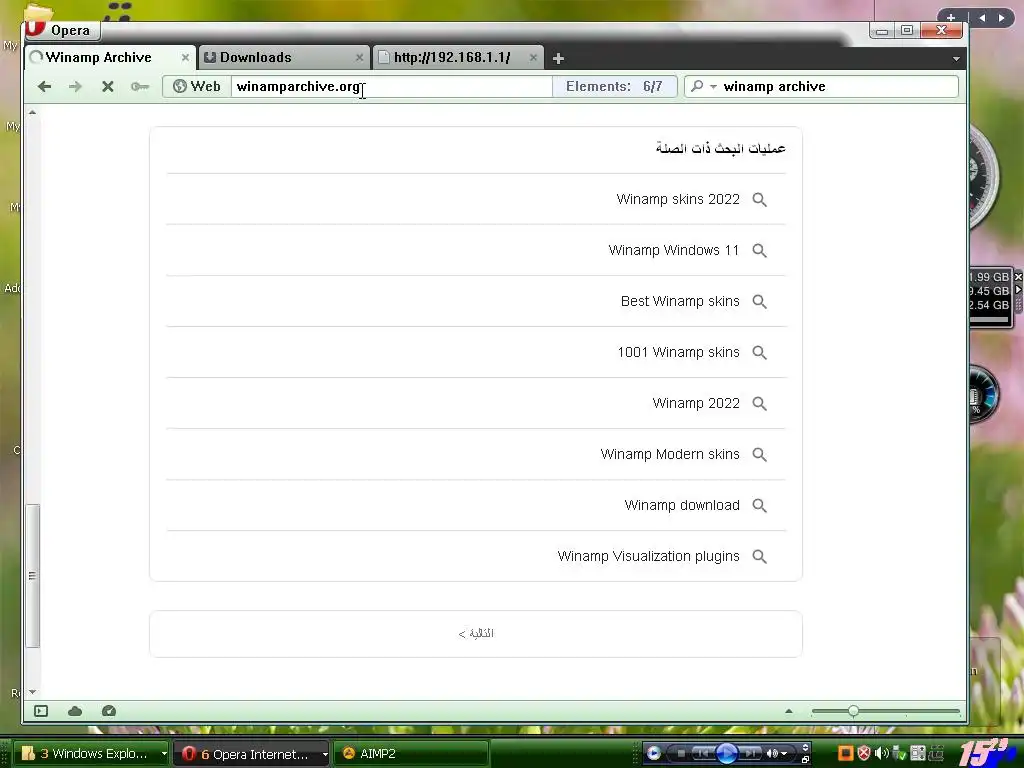Screen dimensions: 1024x768
Task: Click the Windows Media Player logo icon
Action: click(x=654, y=754)
